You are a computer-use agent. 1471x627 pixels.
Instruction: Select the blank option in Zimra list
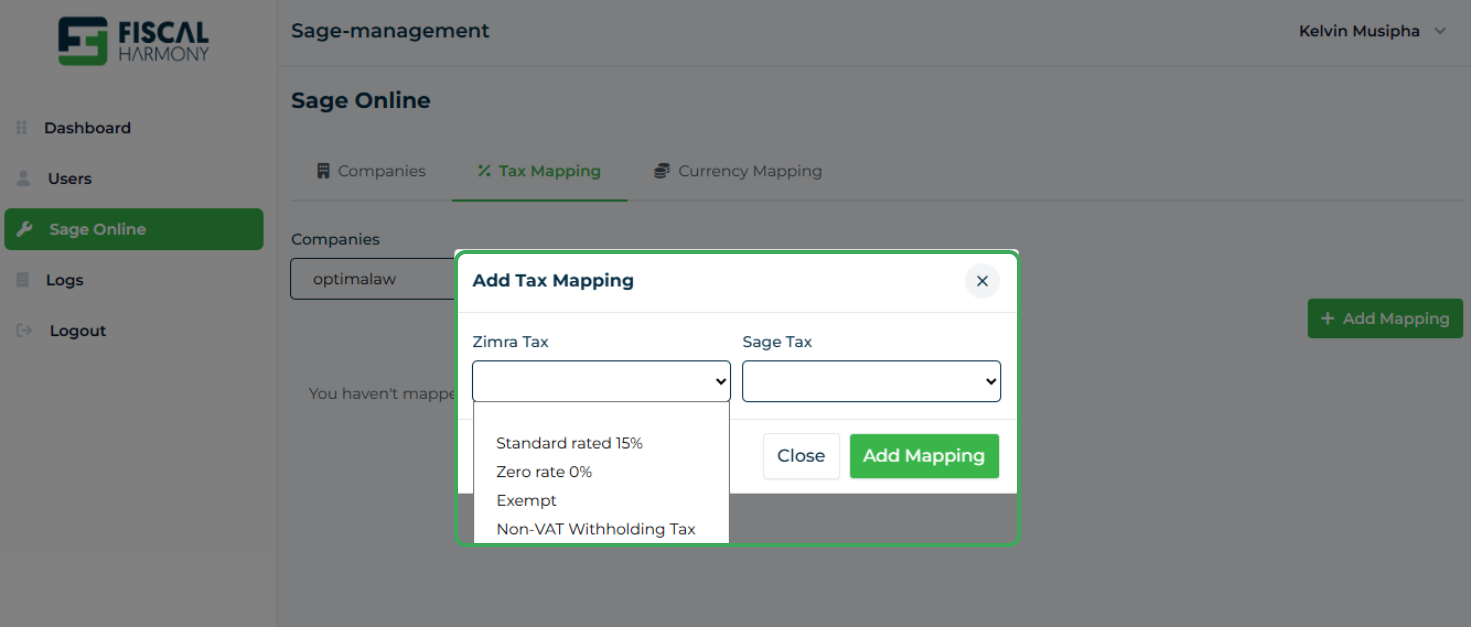(x=601, y=417)
